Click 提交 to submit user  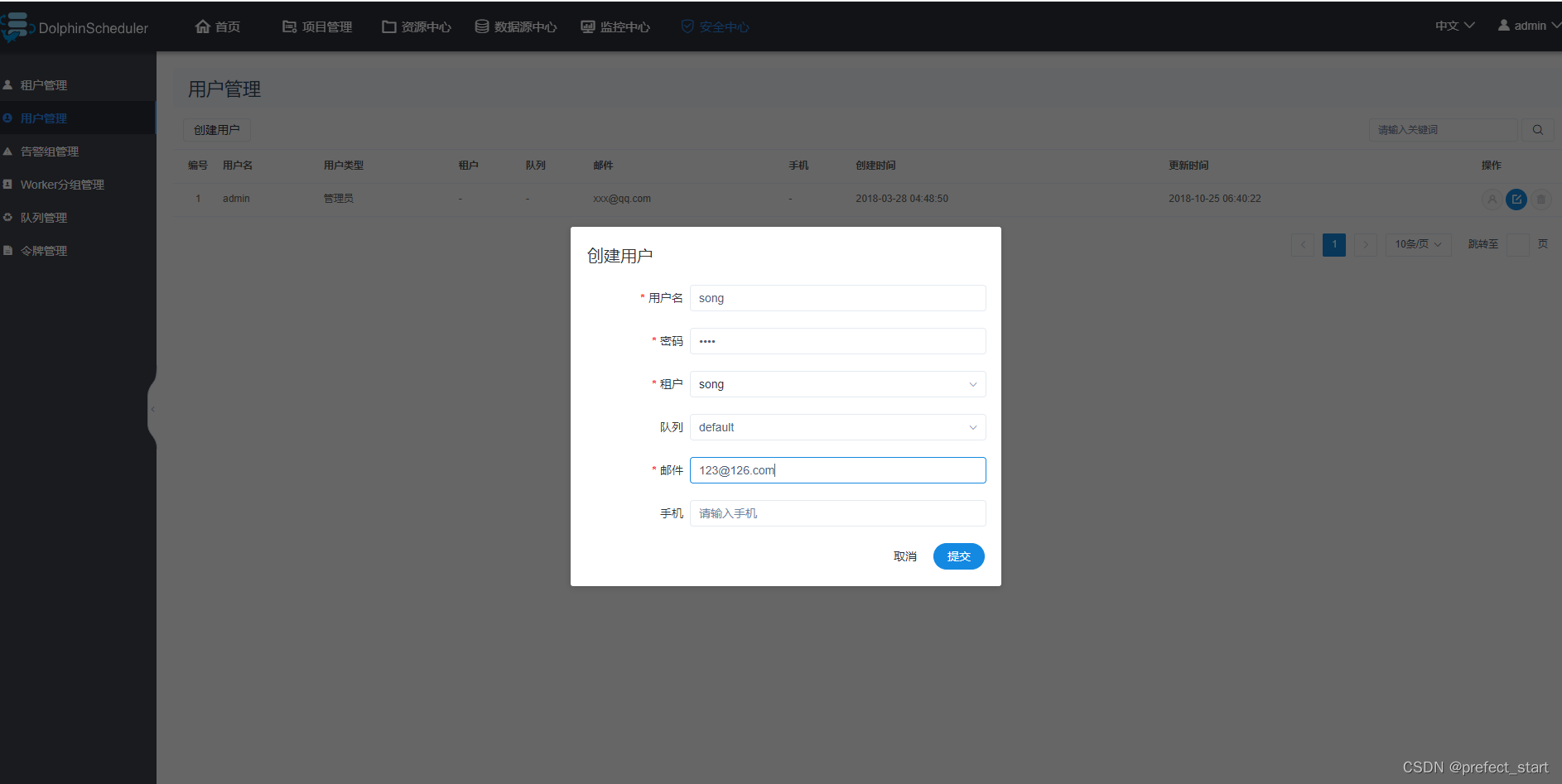click(x=959, y=556)
